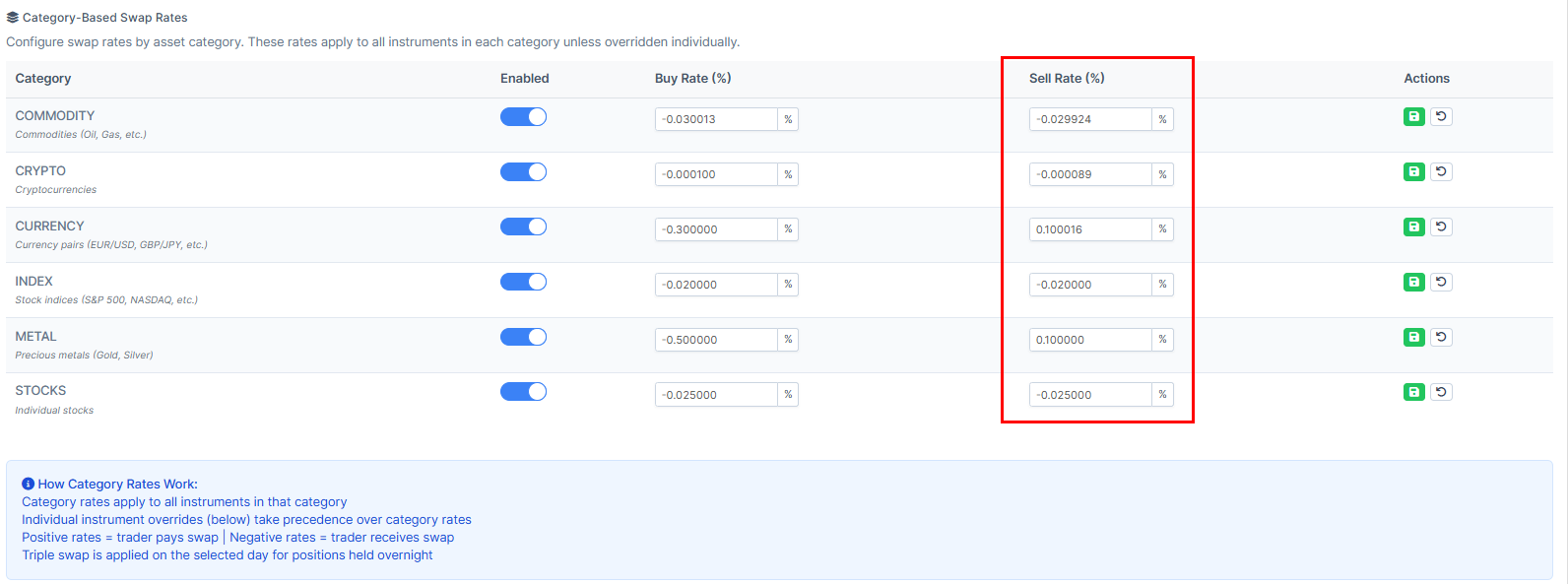Screen dimensions: 1568x584
Task: Click the COMMODITY Buy Rate field
Action: click(x=716, y=119)
